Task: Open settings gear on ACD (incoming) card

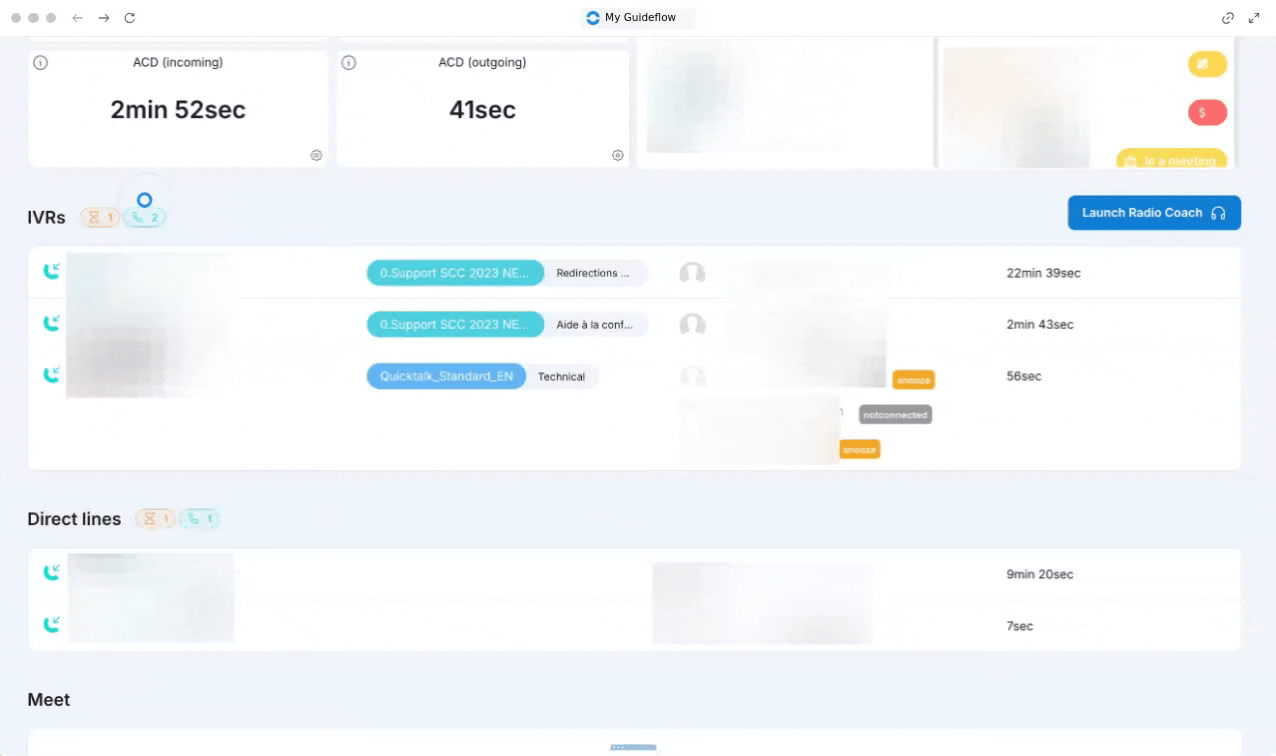Action: tap(316, 155)
